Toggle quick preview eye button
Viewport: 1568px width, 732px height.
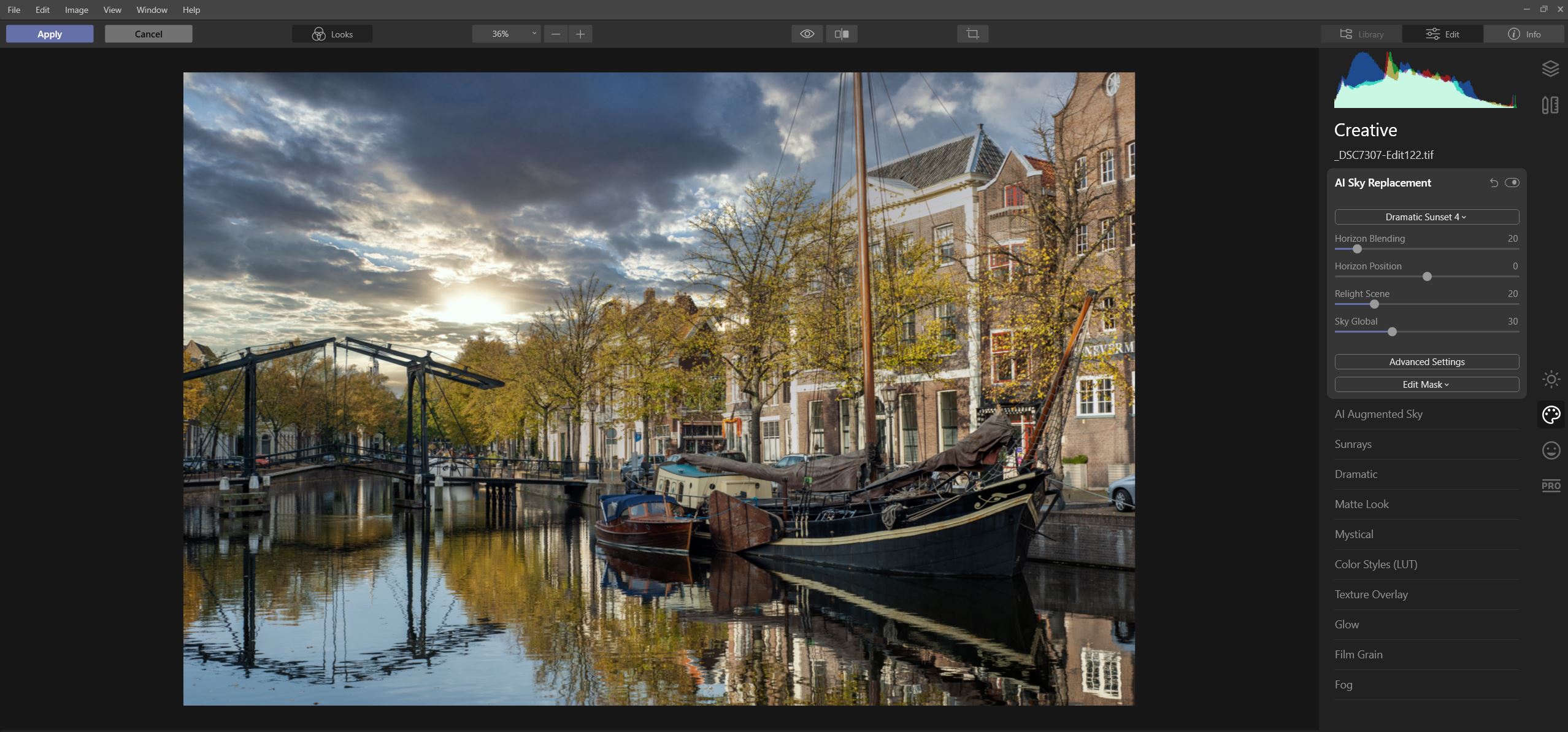807,34
